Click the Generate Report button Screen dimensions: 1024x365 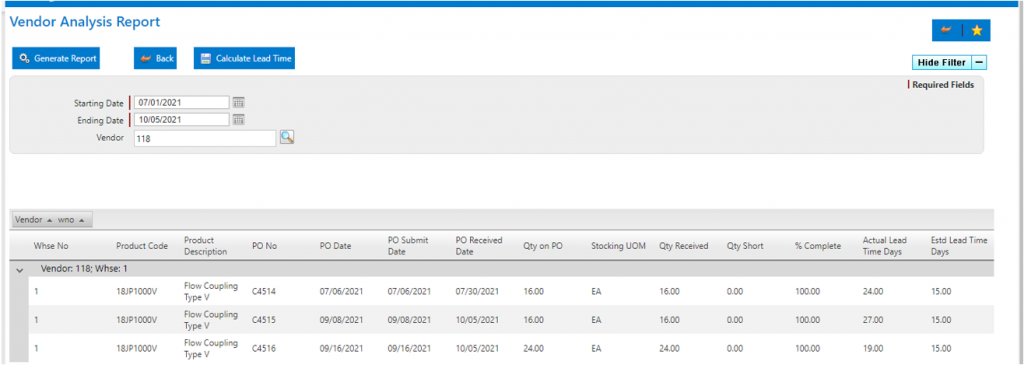click(x=56, y=58)
